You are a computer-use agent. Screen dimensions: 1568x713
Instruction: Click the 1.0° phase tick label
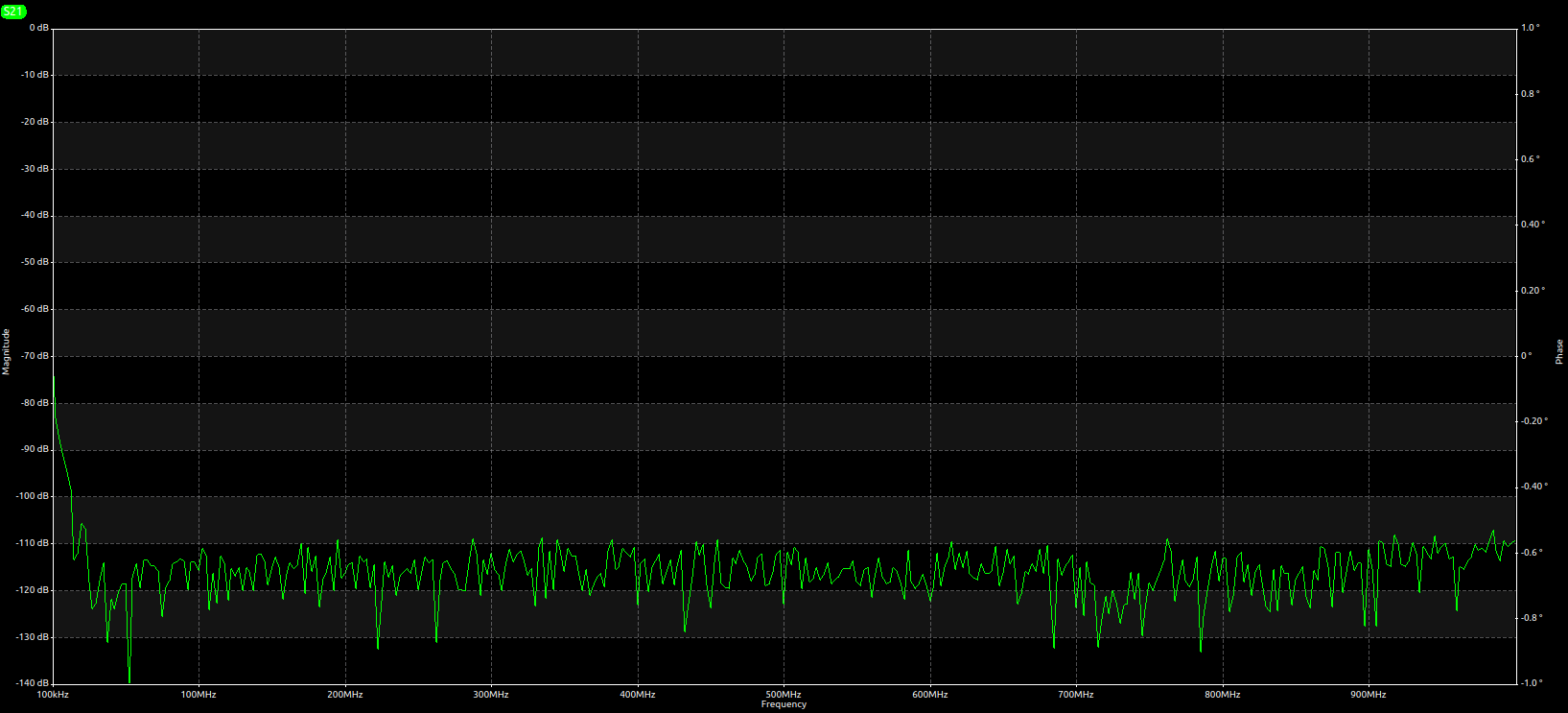point(1531,28)
